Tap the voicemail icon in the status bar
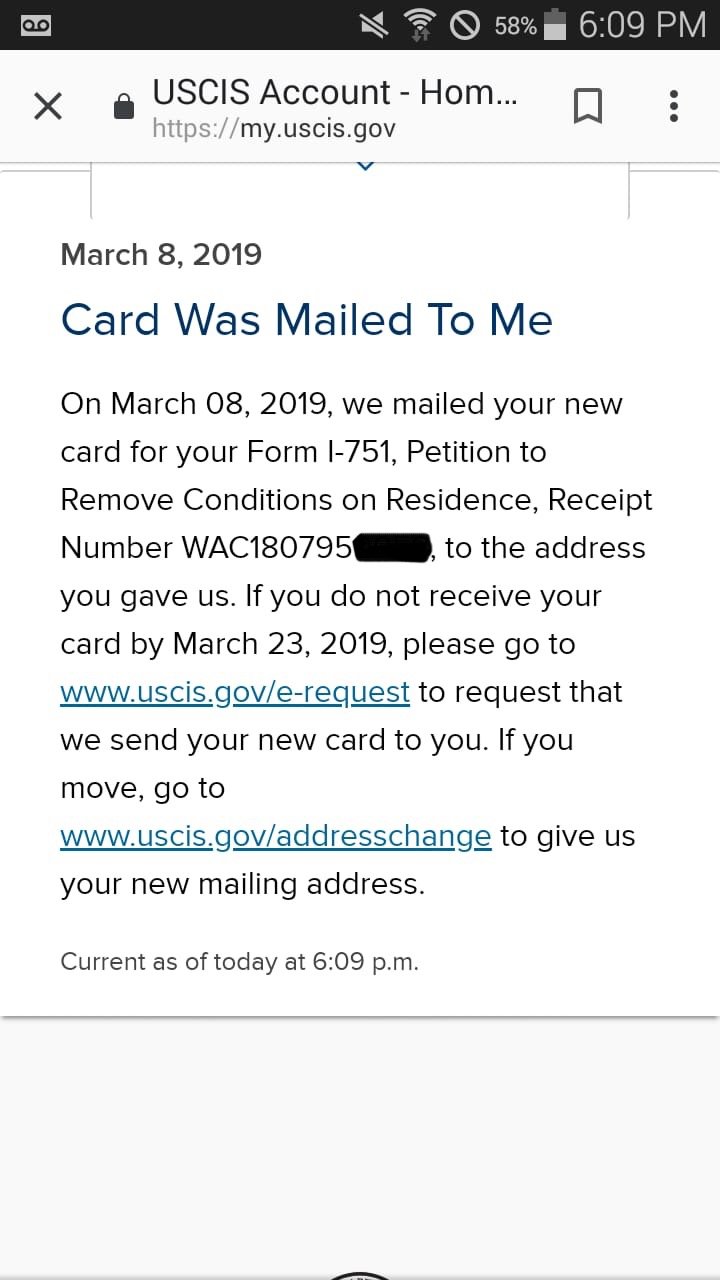Viewport: 720px width, 1280px height. (36, 25)
